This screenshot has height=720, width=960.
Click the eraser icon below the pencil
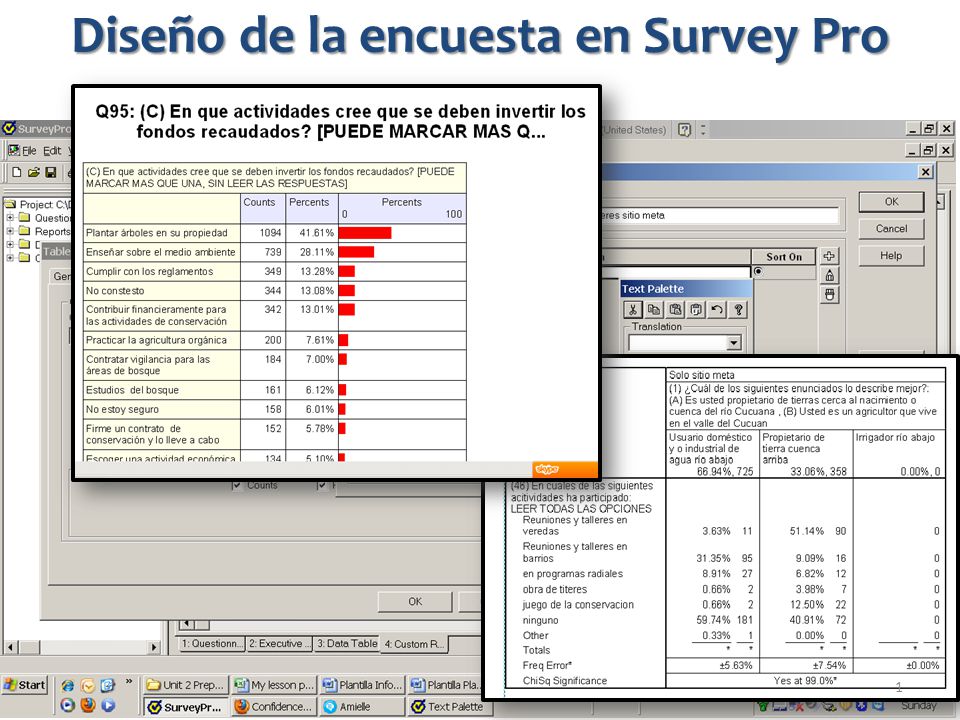(829, 295)
